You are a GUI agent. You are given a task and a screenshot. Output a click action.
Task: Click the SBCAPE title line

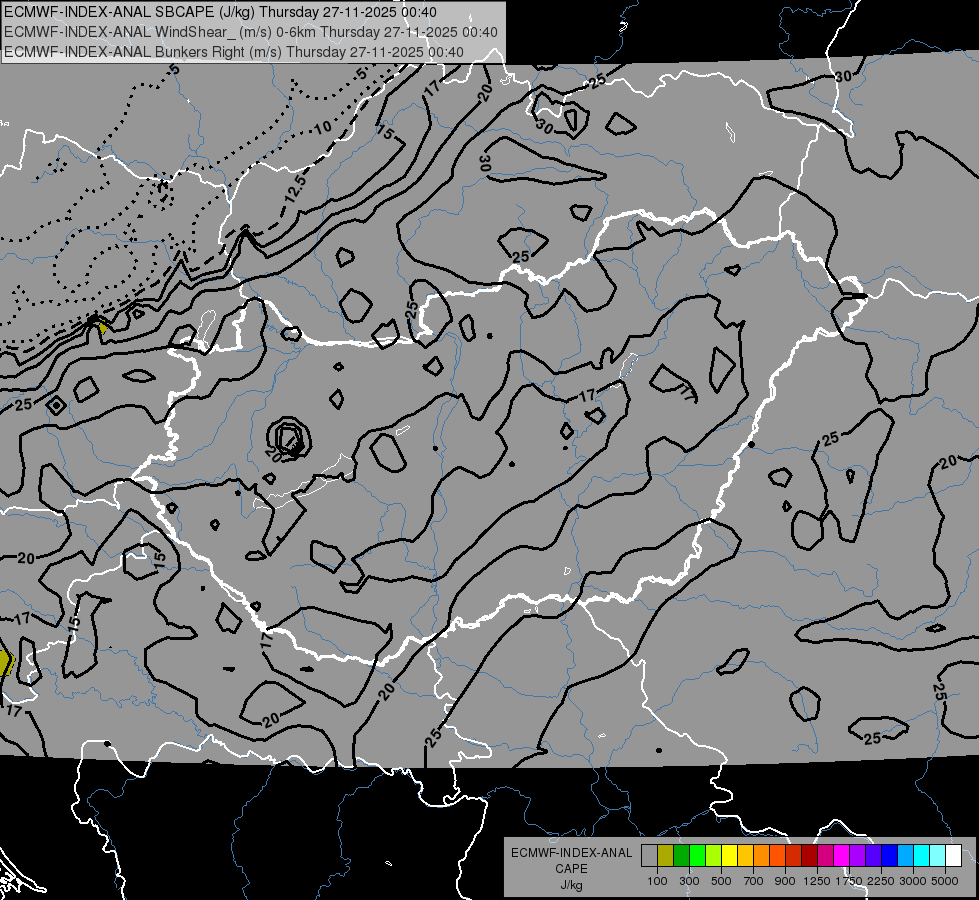[x=220, y=12]
